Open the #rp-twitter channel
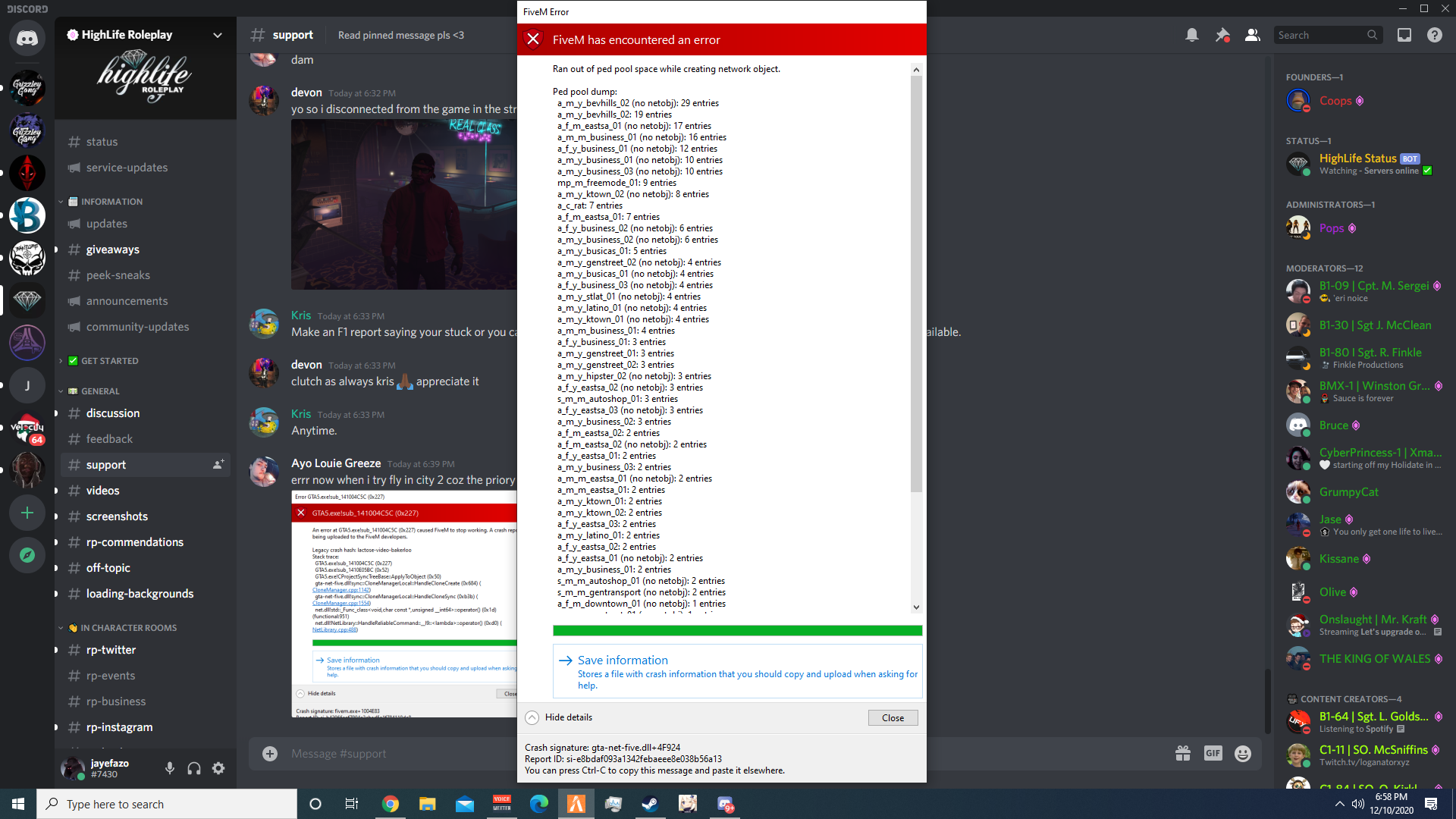 110,650
